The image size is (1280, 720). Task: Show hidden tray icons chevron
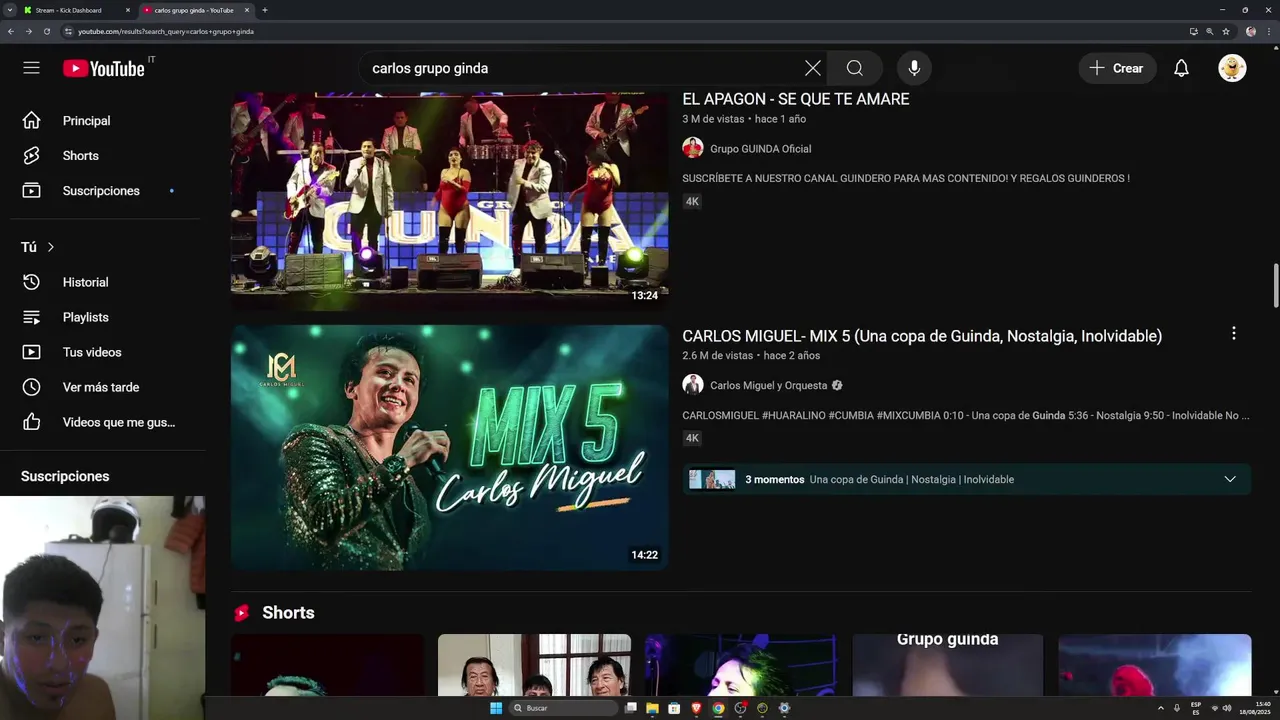[1161, 708]
